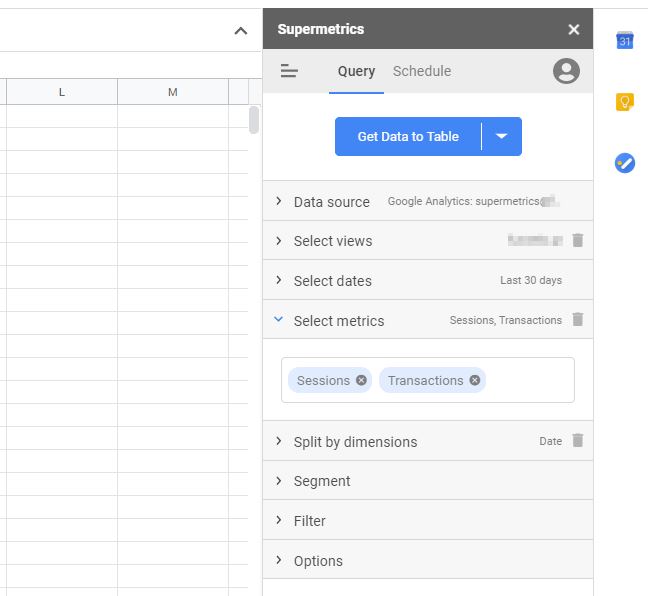Expand the Select views section
648x596 pixels.
coord(428,241)
